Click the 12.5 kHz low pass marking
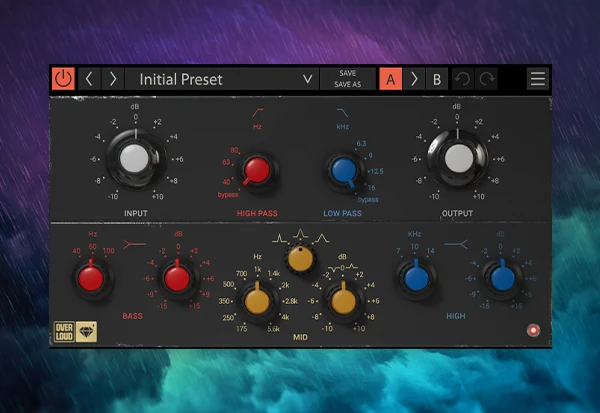This screenshot has width=600, height=413. 377,171
